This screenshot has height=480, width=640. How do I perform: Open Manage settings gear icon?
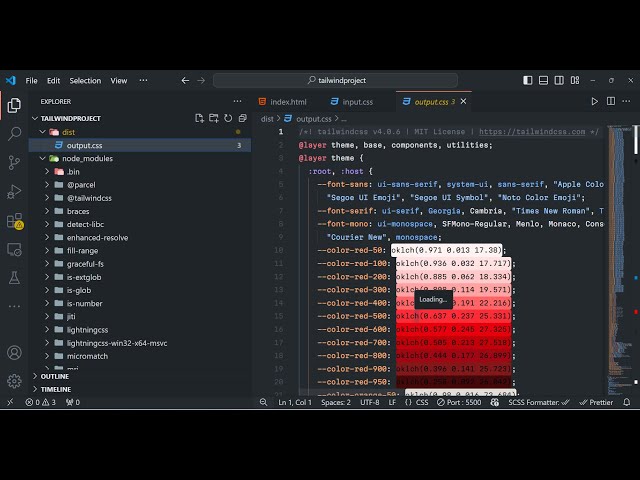click(14, 381)
